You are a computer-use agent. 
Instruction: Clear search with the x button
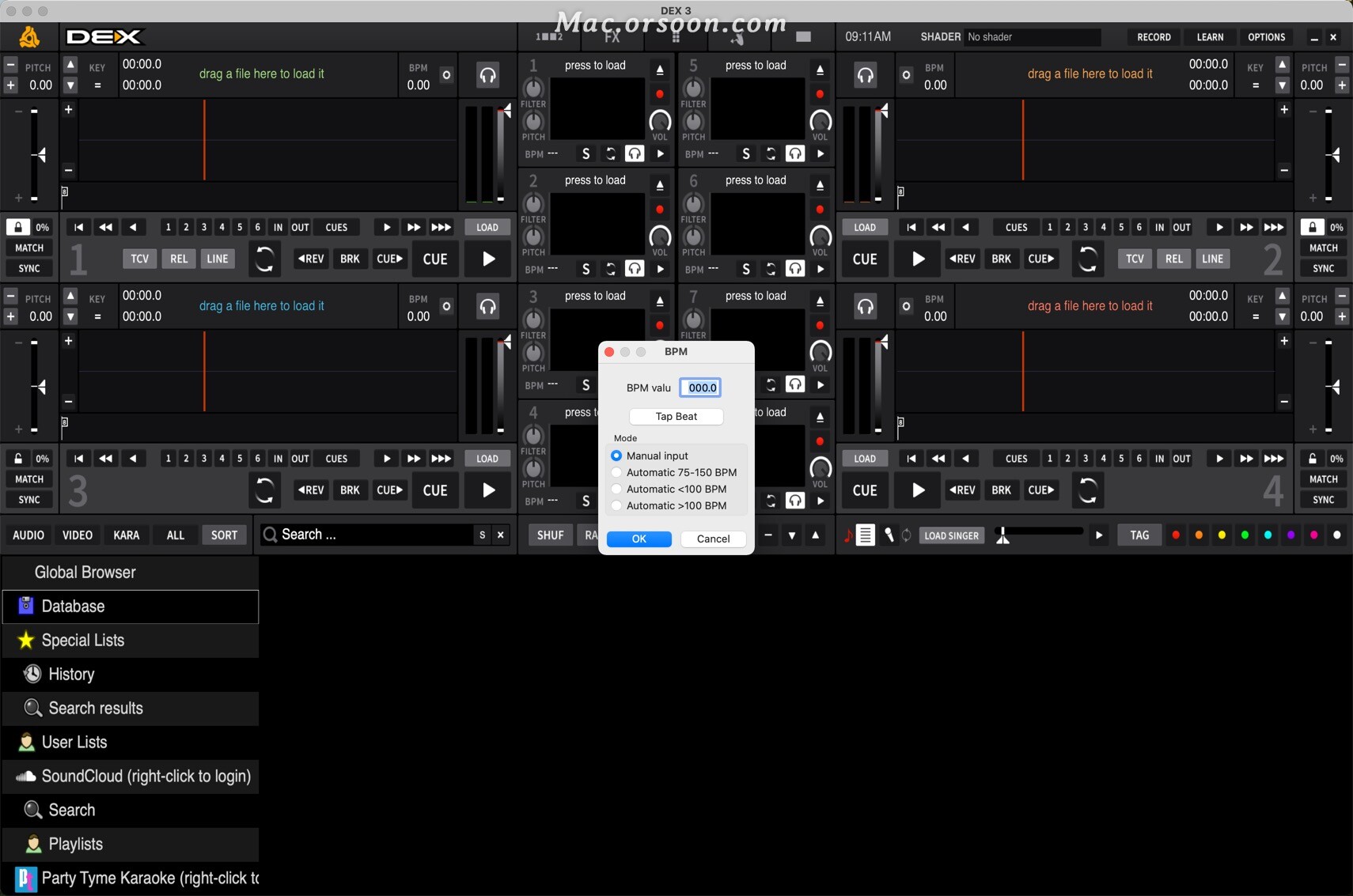(x=501, y=535)
